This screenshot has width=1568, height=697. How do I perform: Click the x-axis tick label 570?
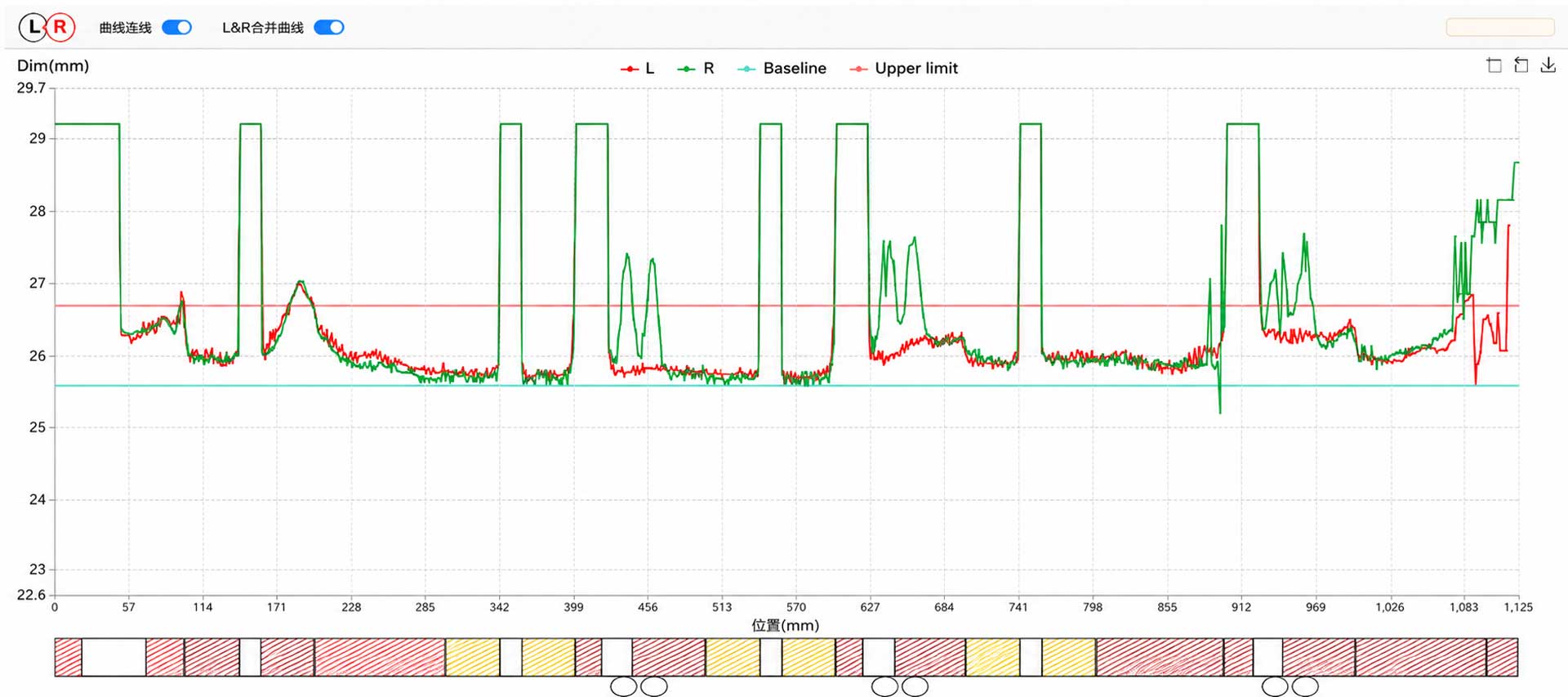(796, 607)
